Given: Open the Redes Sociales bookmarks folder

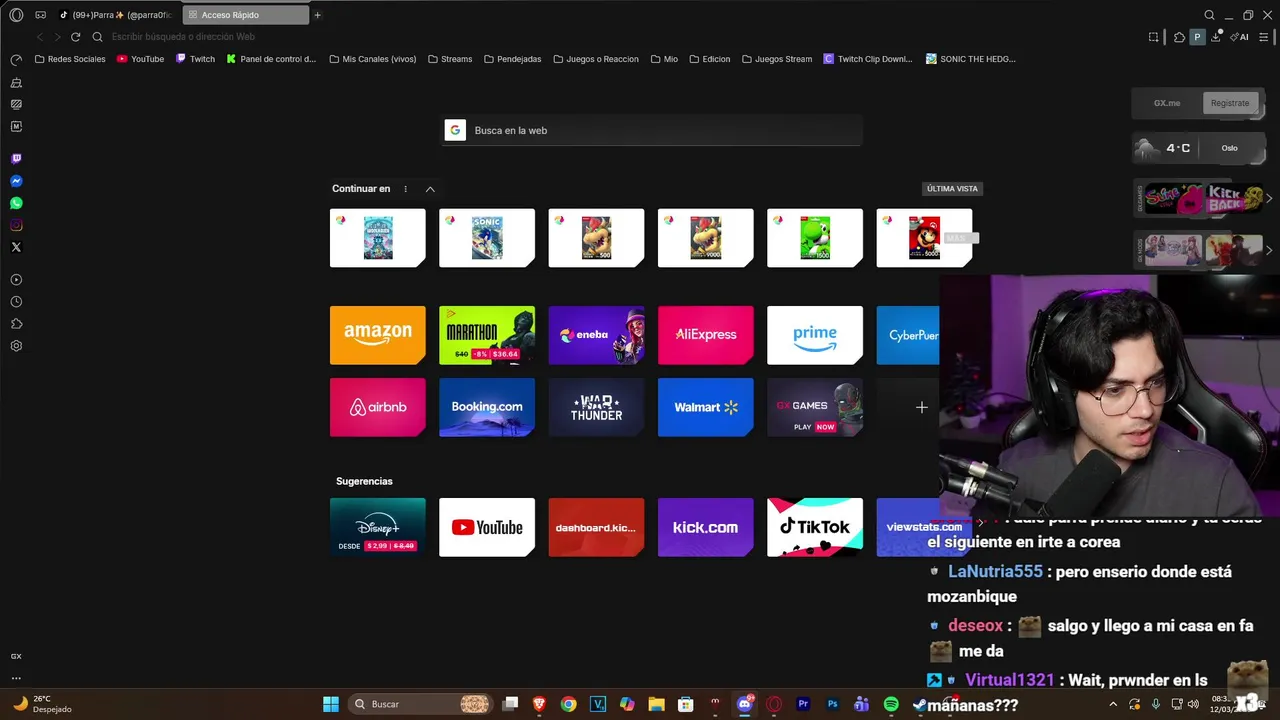Looking at the screenshot, I should (x=70, y=59).
